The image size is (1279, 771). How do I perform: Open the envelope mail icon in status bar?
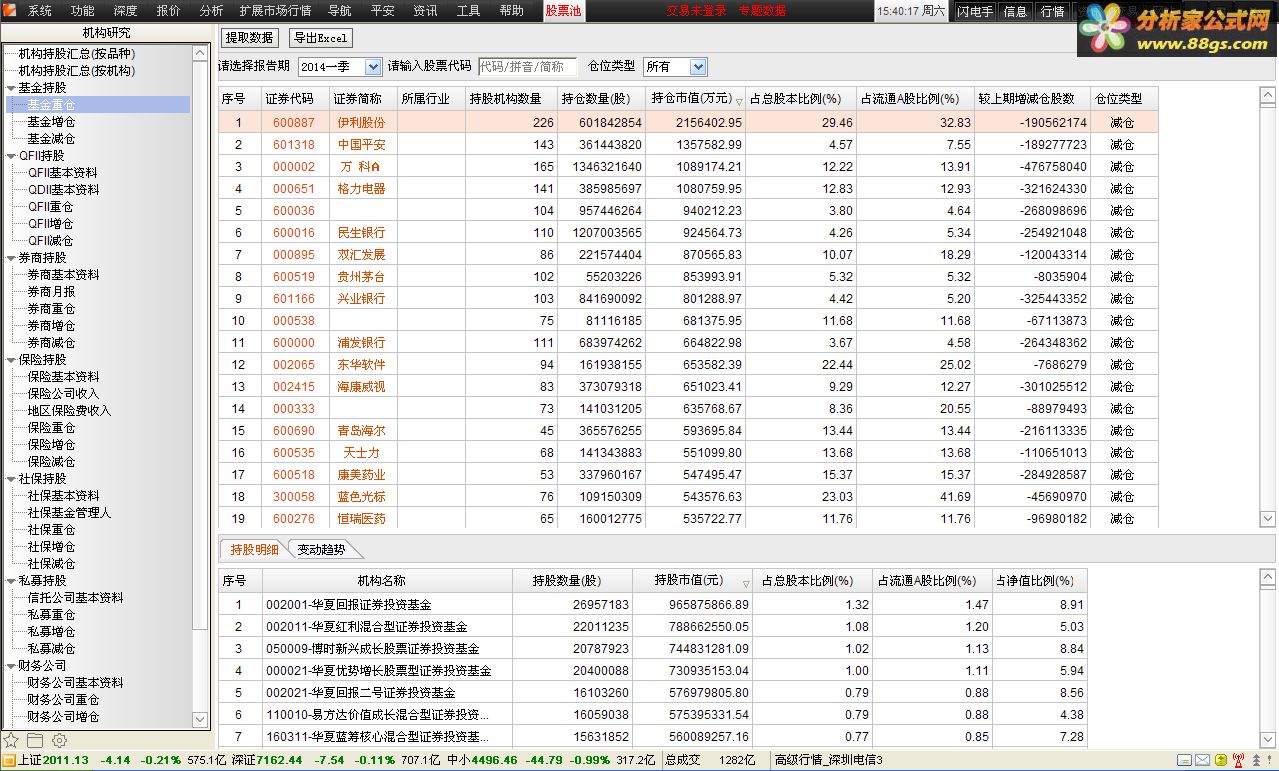pyautogui.click(x=1202, y=761)
